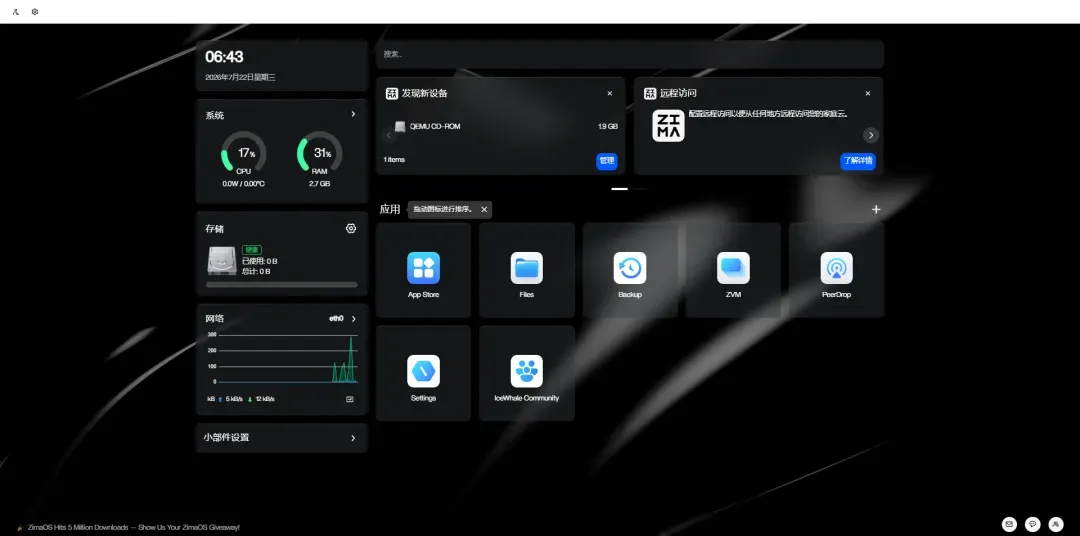Click the search input field

[630, 54]
